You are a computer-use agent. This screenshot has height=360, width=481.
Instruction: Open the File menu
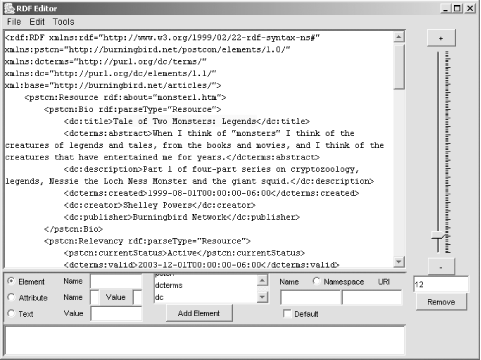14,22
